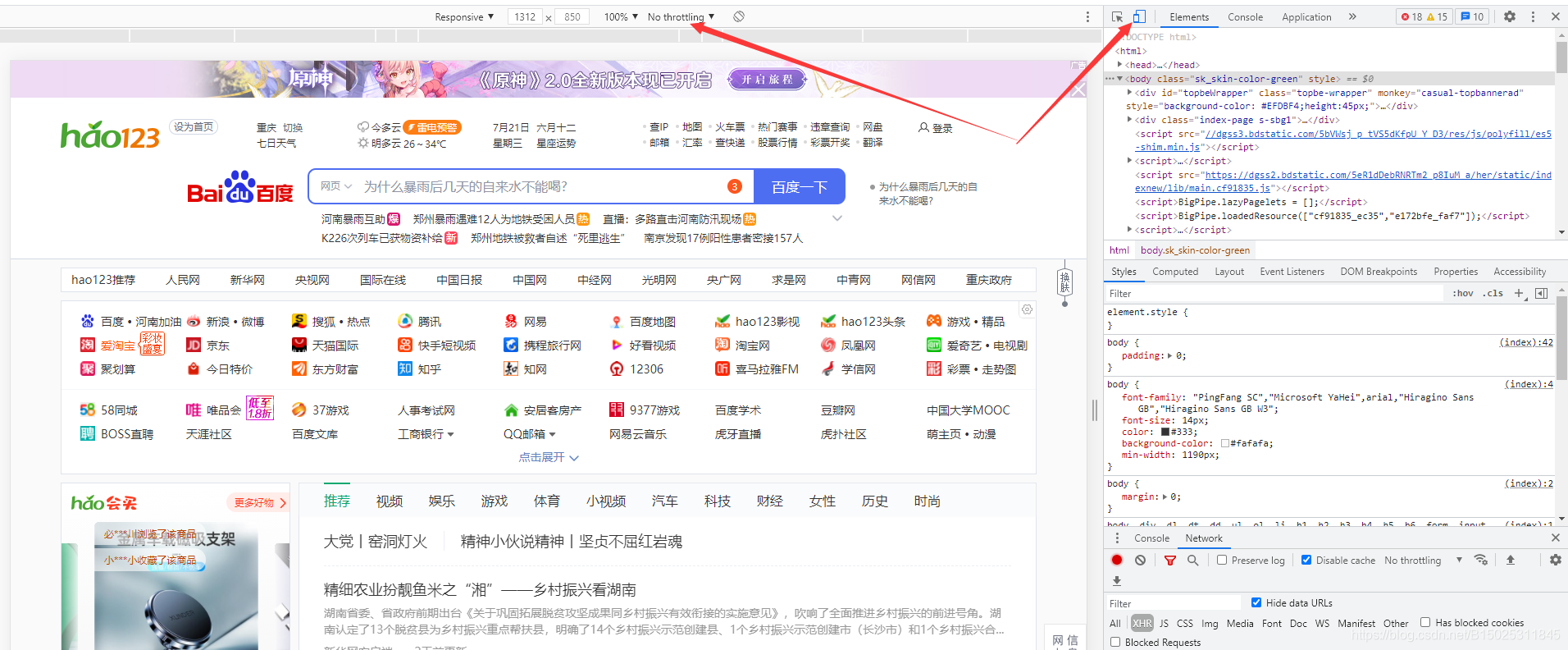This screenshot has height=650, width=1568.
Task: Open network conditions wifi icon
Action: (x=1481, y=560)
